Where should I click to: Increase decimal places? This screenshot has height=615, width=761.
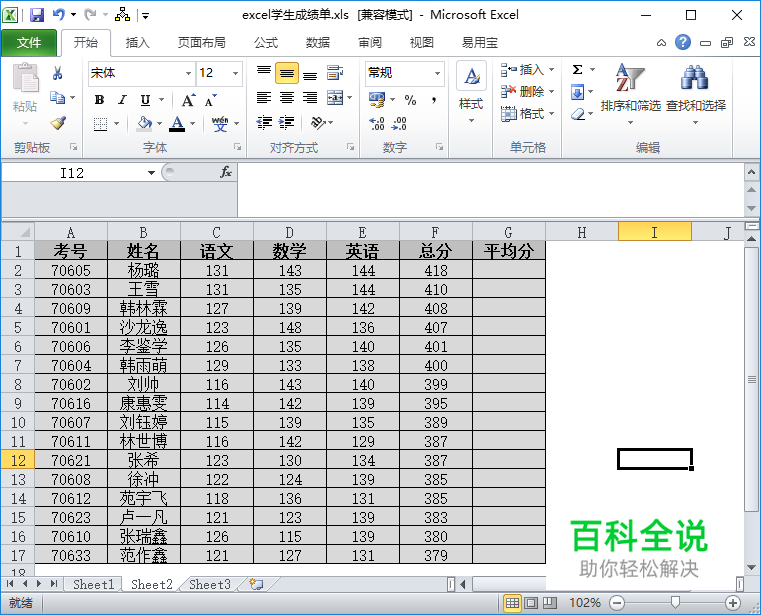coord(377,123)
